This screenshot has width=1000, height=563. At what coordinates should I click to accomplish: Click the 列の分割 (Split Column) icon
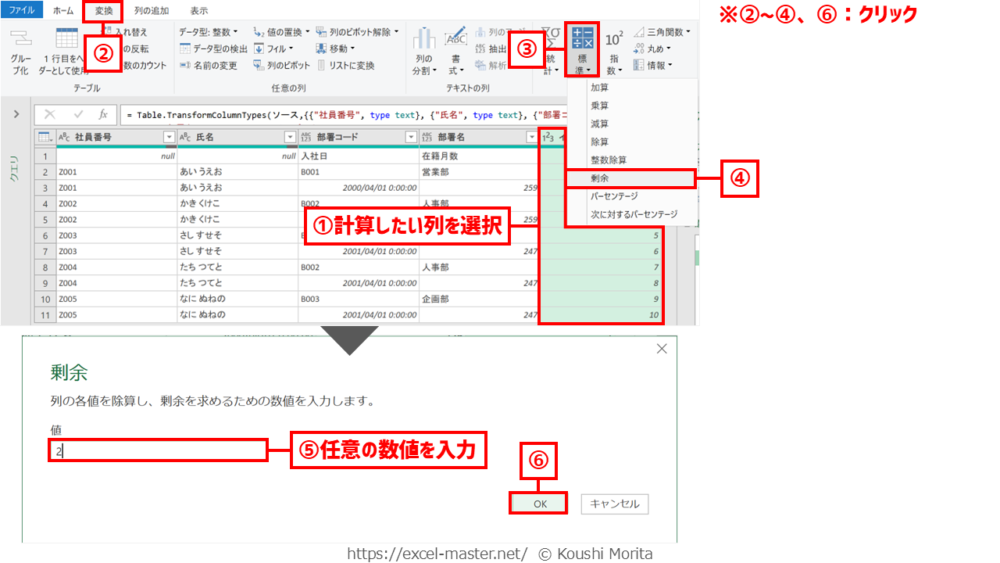coord(423,40)
